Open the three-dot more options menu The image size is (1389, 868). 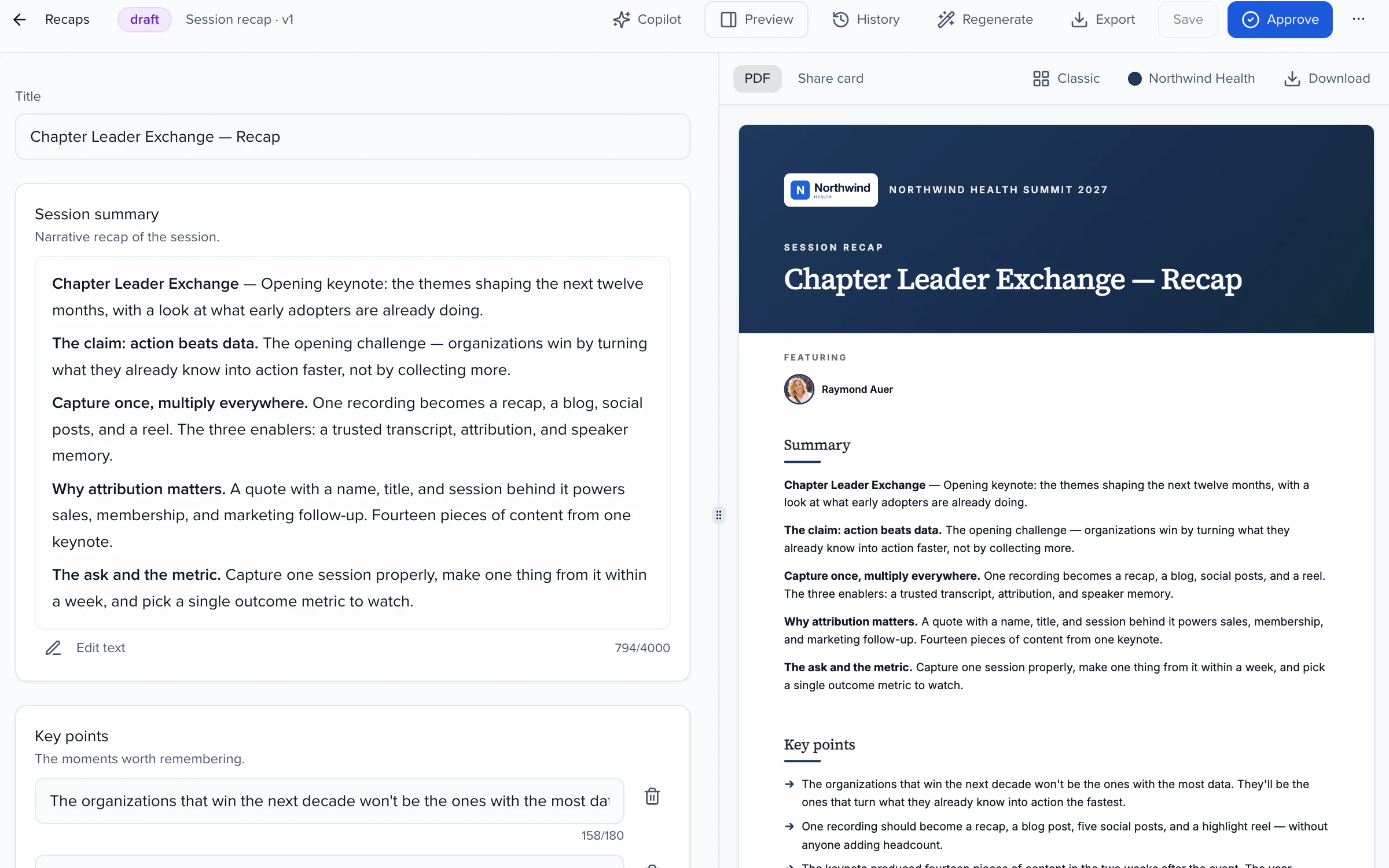tap(1358, 20)
